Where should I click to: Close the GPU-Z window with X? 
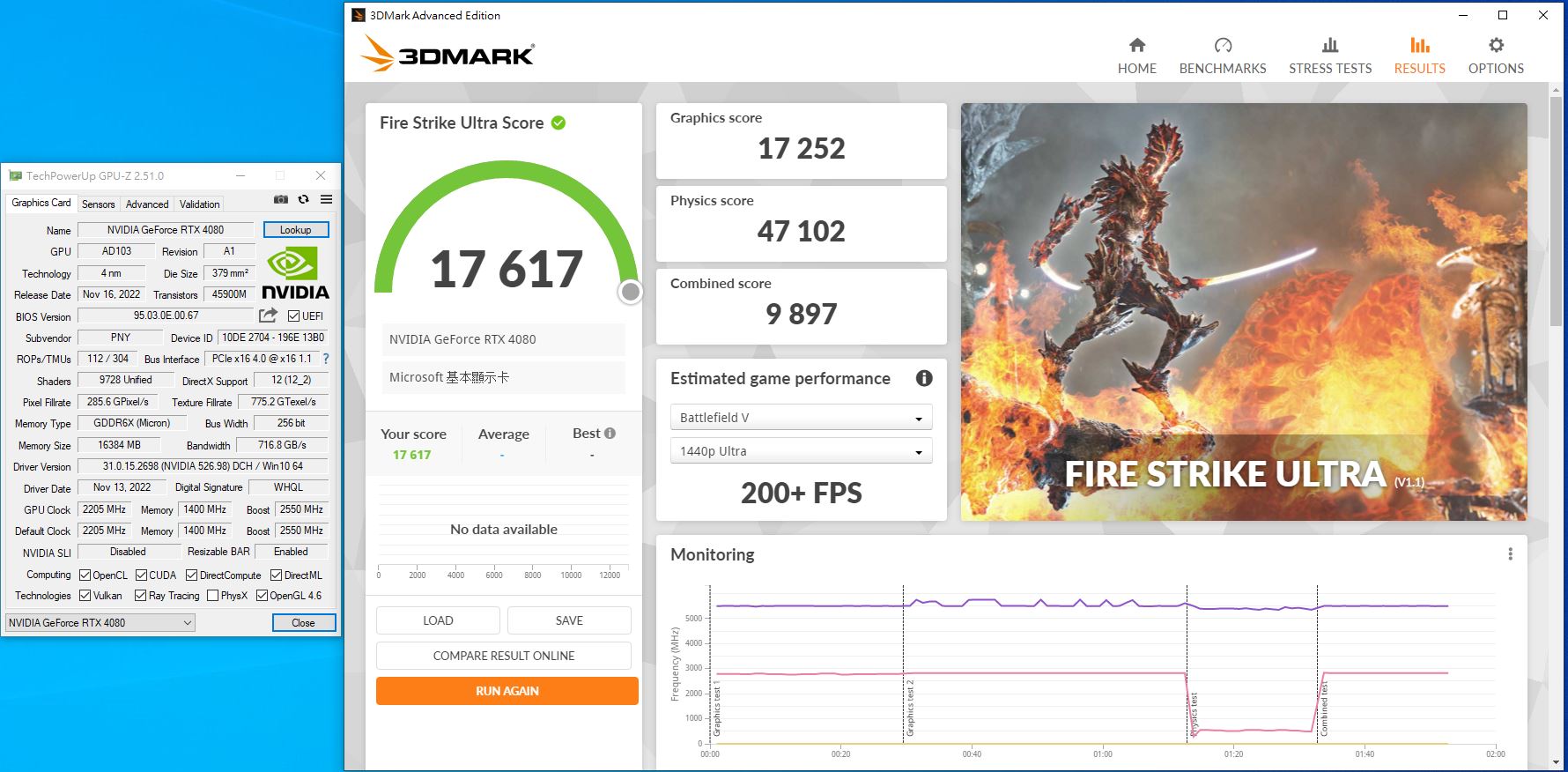pyautogui.click(x=321, y=175)
